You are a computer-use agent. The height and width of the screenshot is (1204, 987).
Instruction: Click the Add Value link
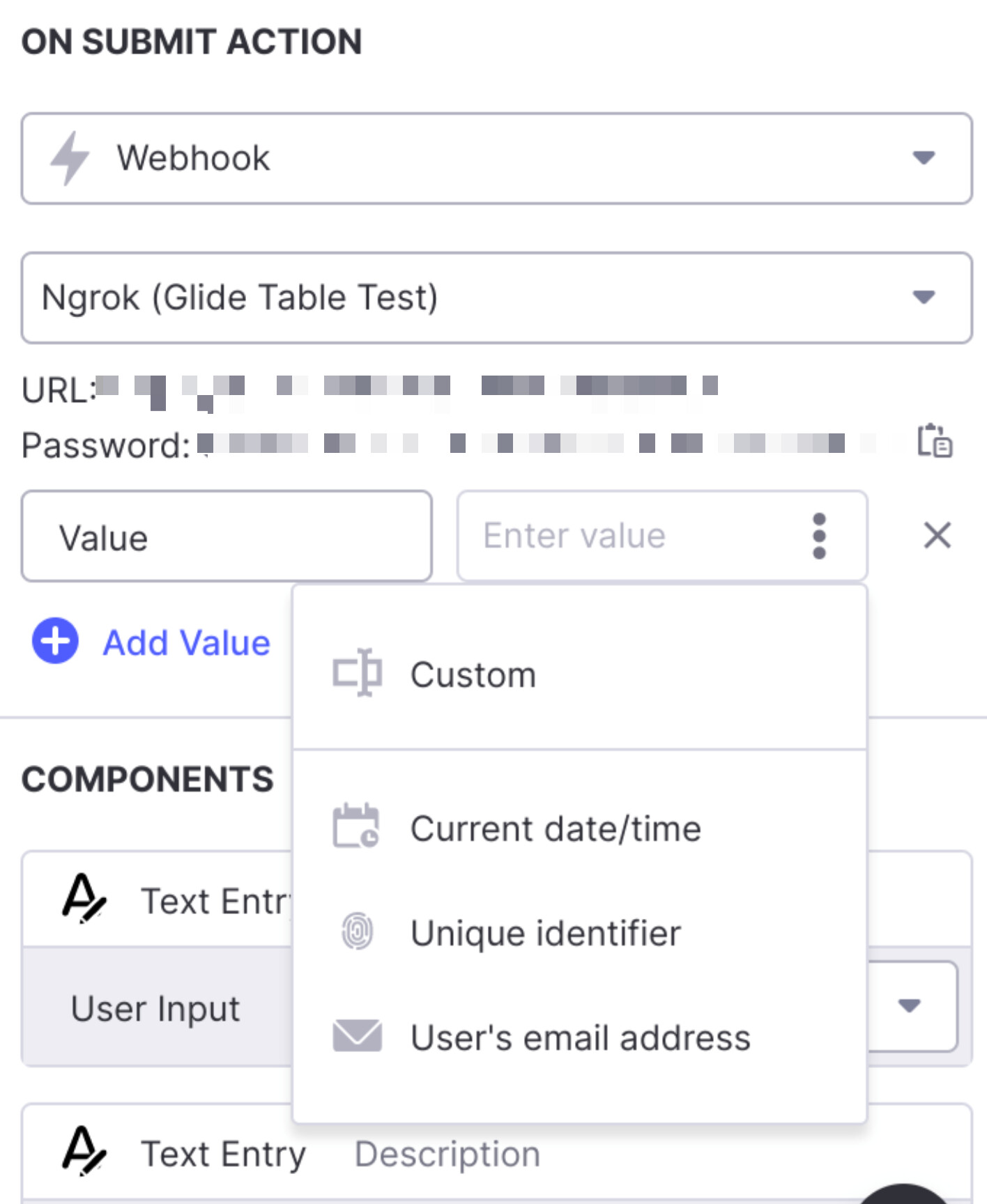[186, 642]
